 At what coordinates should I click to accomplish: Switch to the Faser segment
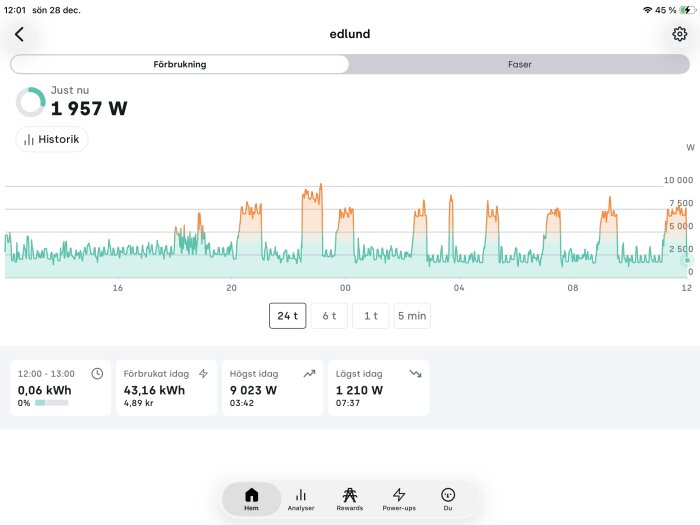(520, 64)
